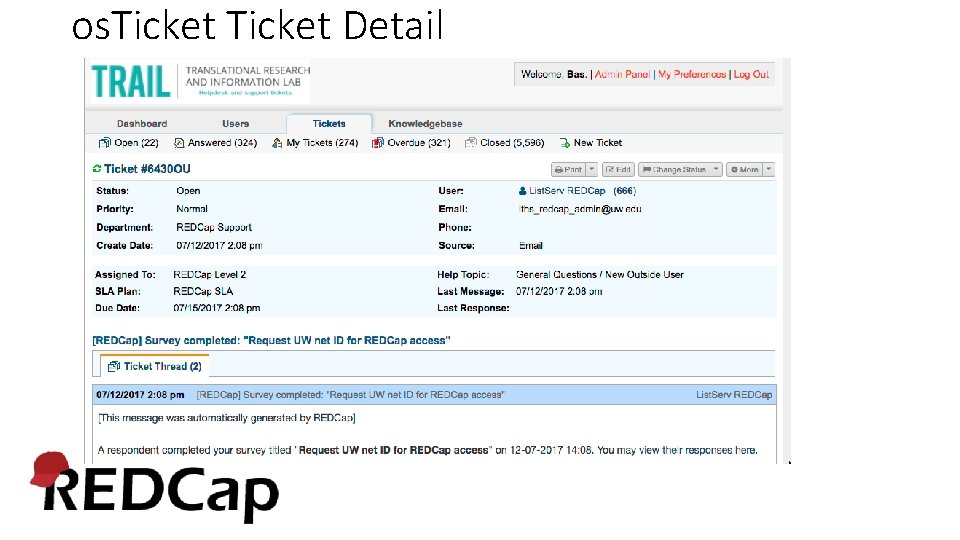Open the Dashboard tab

(x=142, y=124)
